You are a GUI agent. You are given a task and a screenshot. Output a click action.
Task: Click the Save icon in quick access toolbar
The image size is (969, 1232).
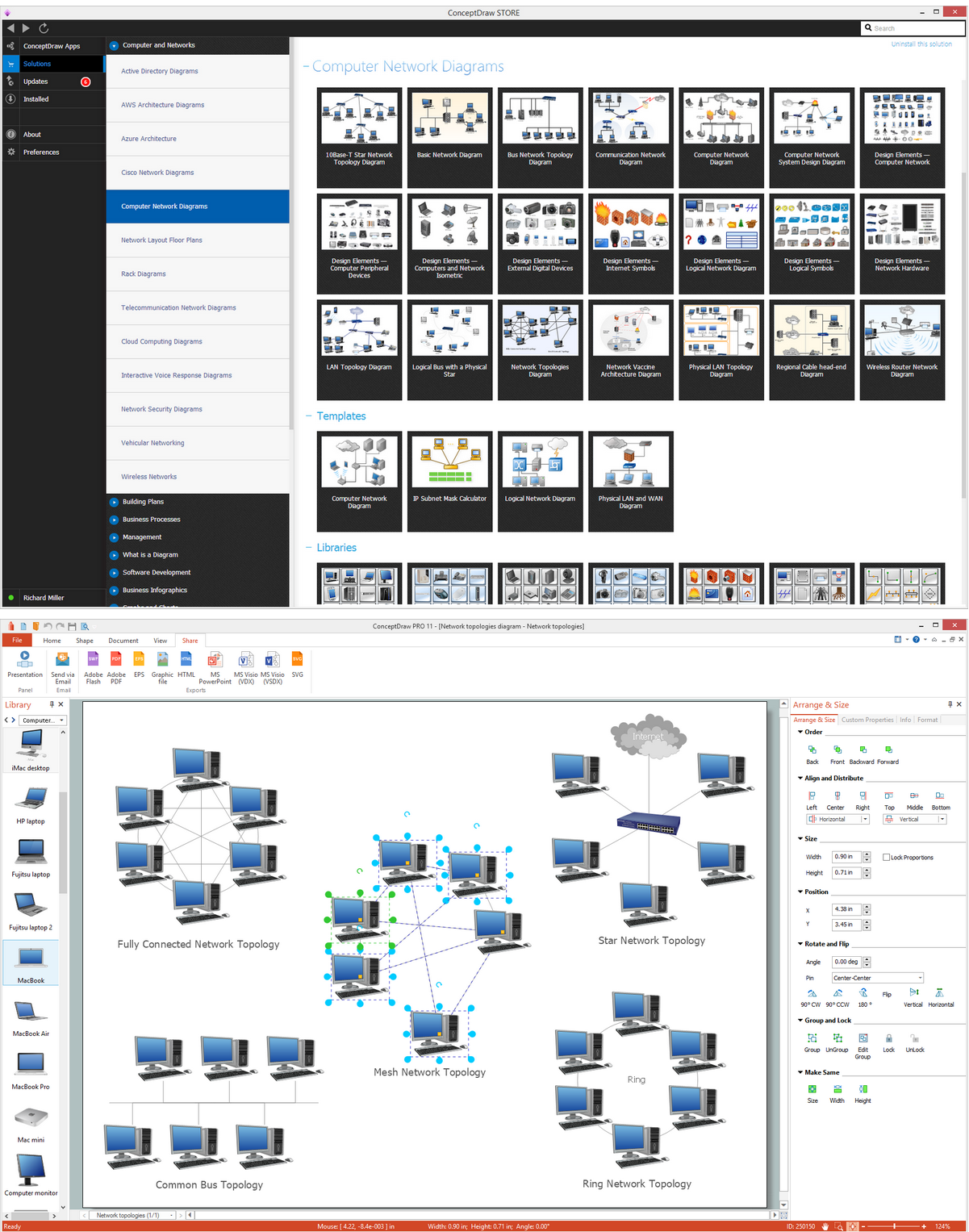pos(72,626)
